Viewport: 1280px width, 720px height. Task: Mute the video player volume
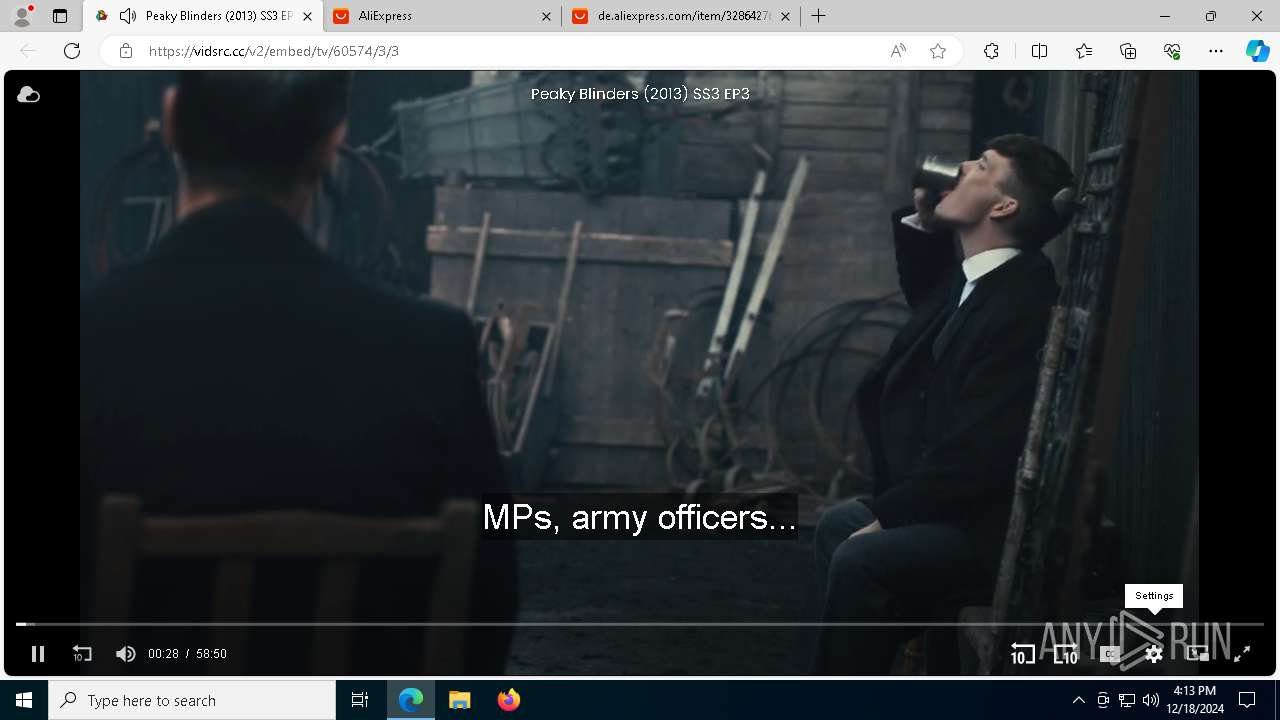coord(125,654)
